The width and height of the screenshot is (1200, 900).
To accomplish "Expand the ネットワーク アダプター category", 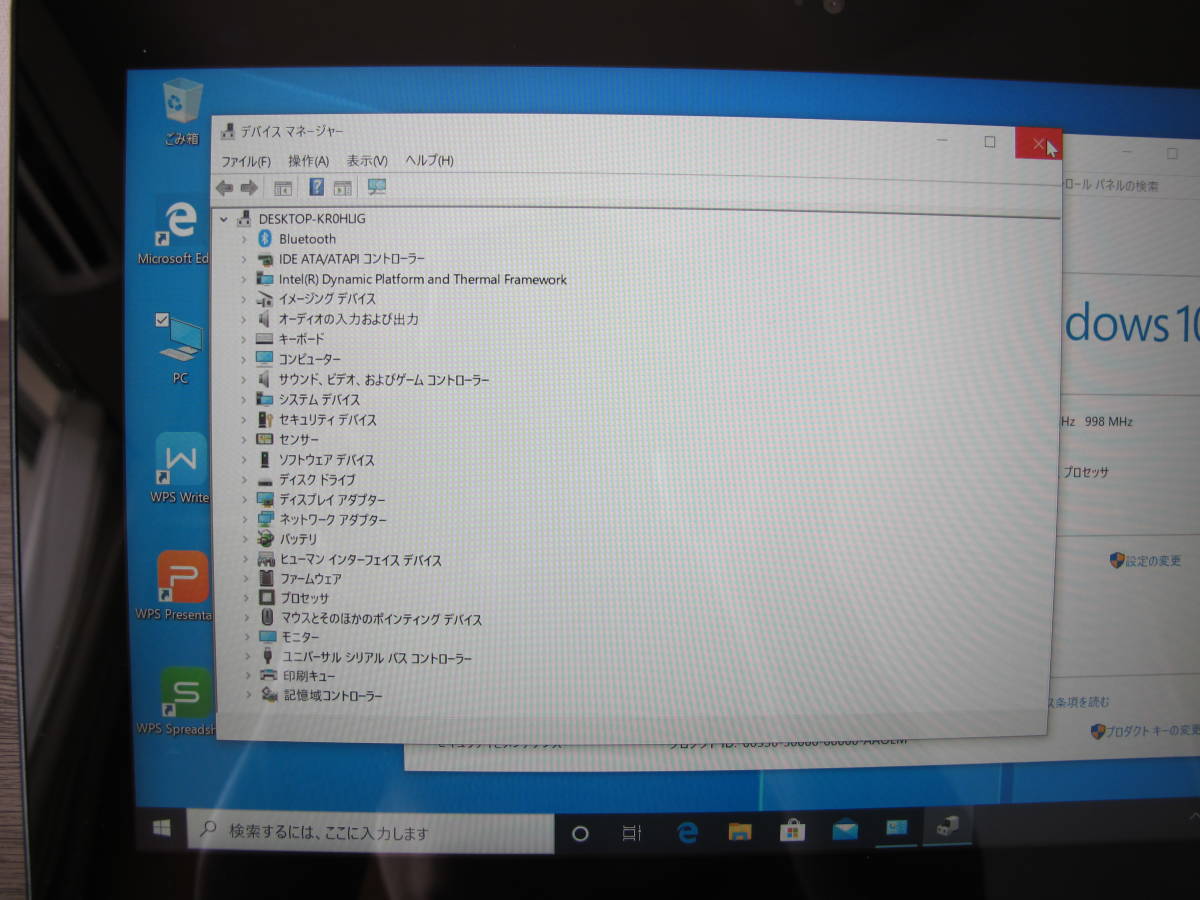I will (x=244, y=519).
